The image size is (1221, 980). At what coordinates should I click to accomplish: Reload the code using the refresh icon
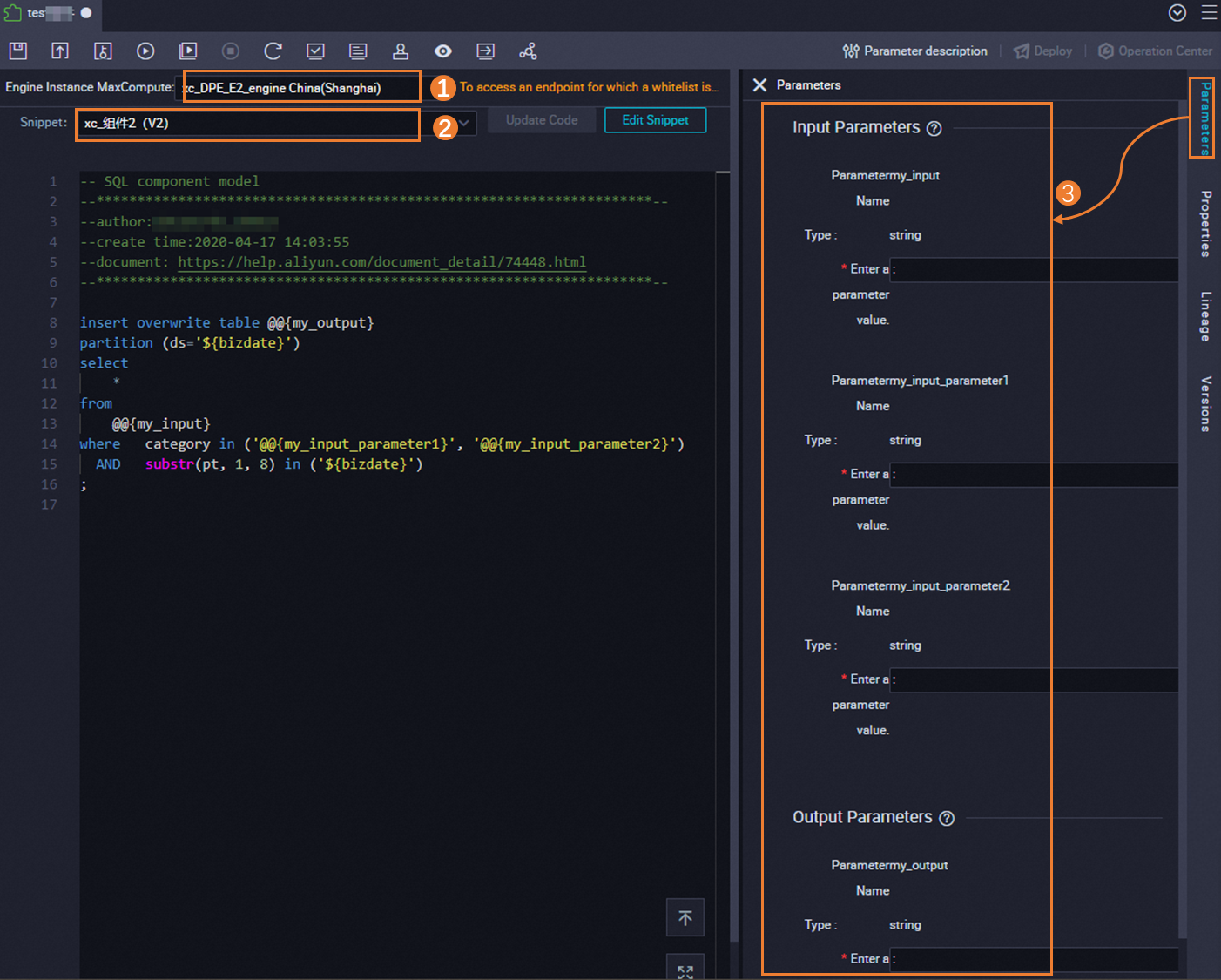point(273,51)
